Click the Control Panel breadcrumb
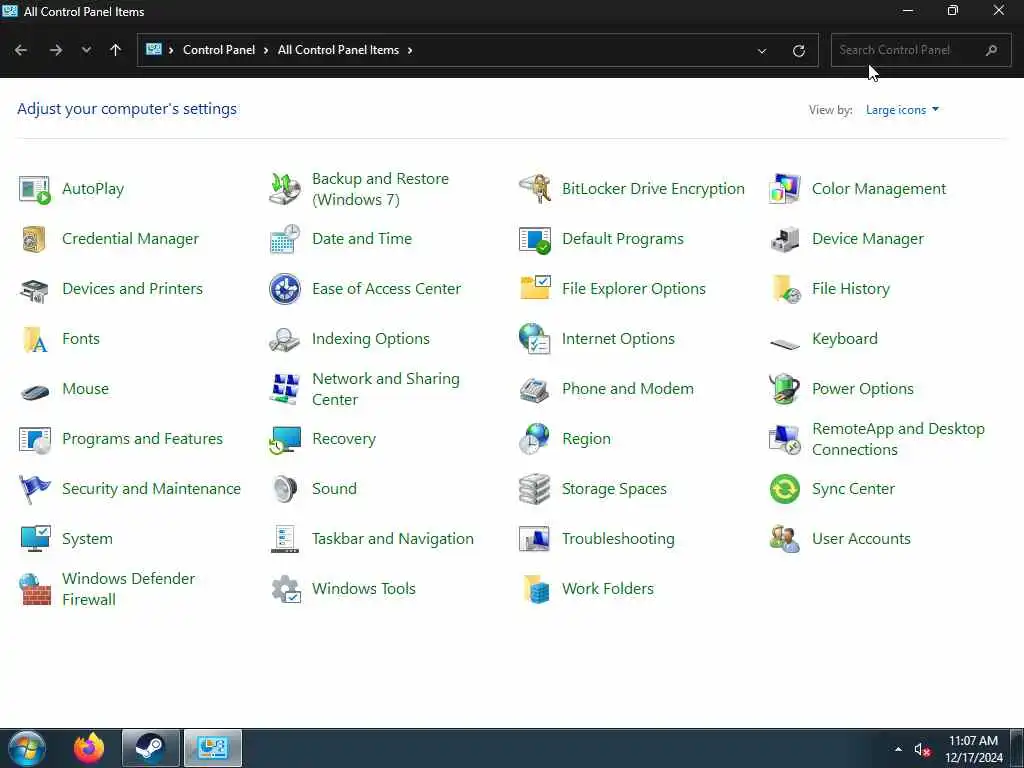1024x768 pixels. 219,50
